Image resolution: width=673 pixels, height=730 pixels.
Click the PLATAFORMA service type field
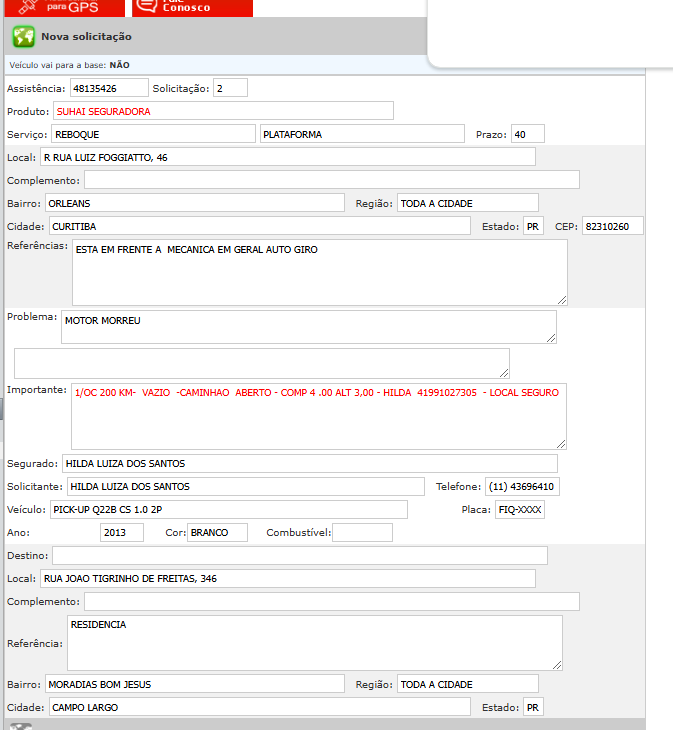click(x=362, y=134)
